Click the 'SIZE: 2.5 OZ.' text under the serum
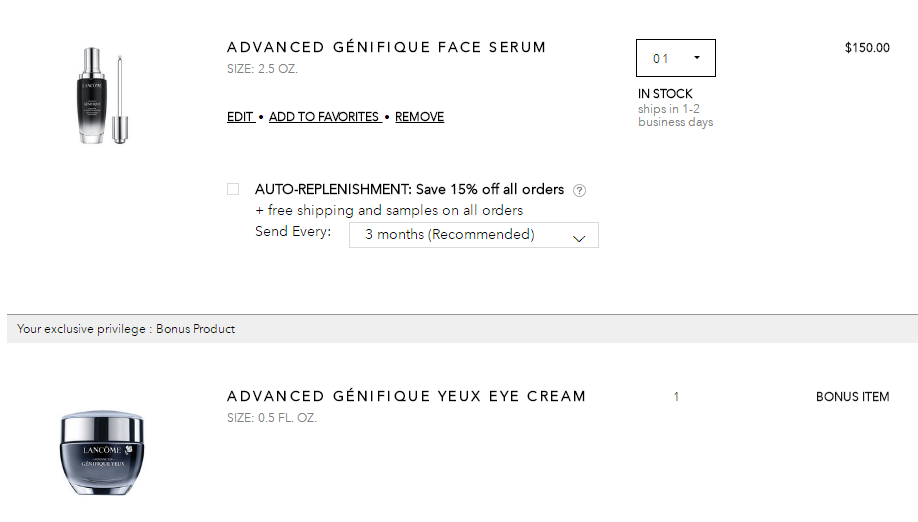 coord(262,68)
